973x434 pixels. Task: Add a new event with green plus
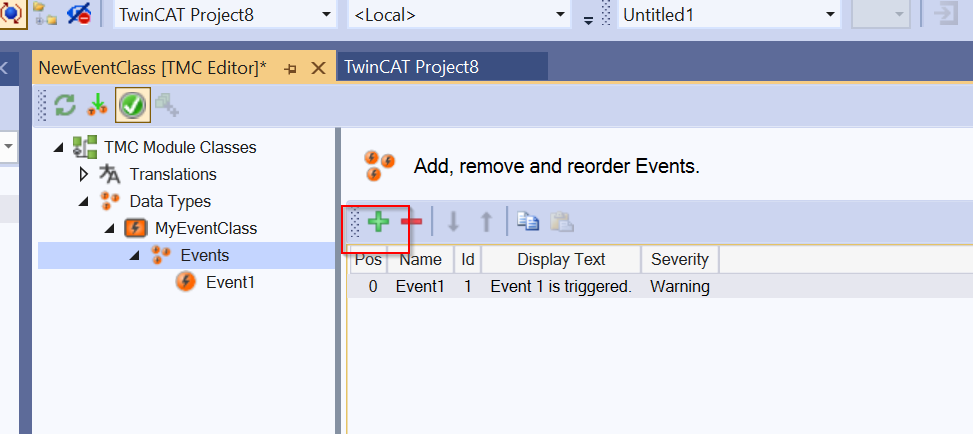(x=378, y=222)
